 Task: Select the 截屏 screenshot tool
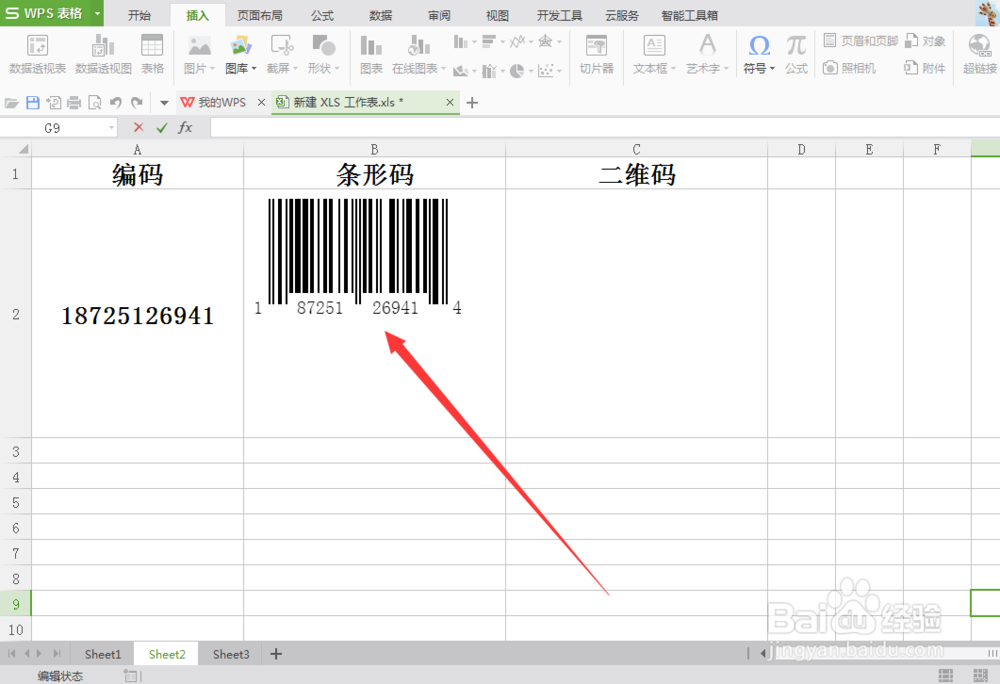[x=281, y=46]
